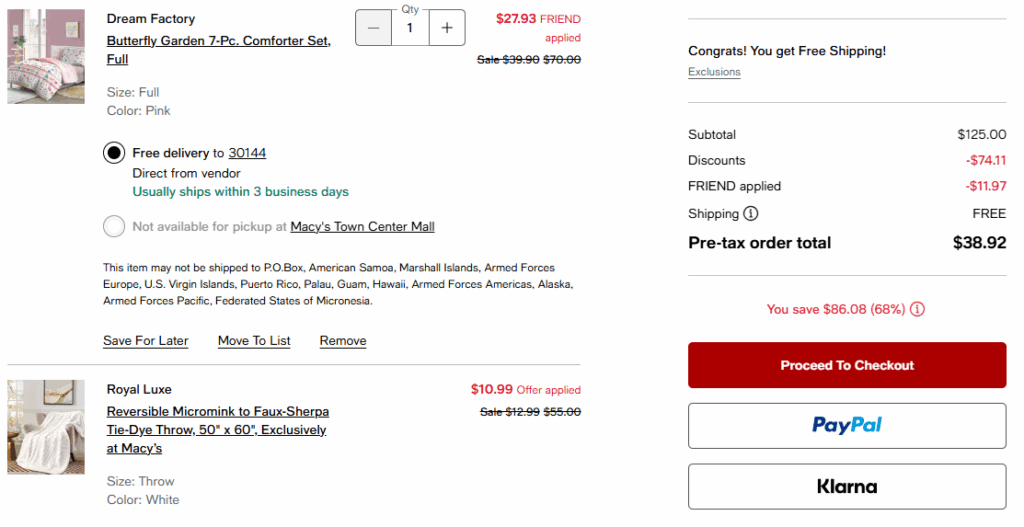Pay with the PayPal button

(847, 426)
